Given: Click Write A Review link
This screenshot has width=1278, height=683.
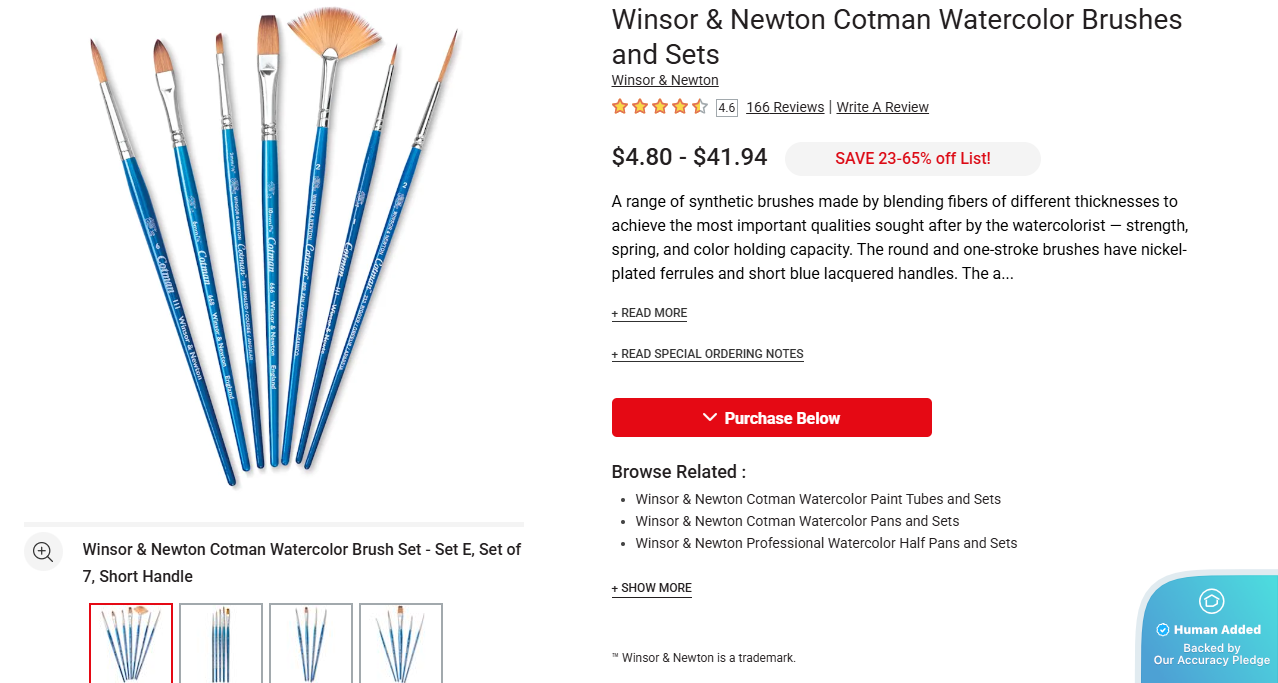Looking at the screenshot, I should point(882,107).
